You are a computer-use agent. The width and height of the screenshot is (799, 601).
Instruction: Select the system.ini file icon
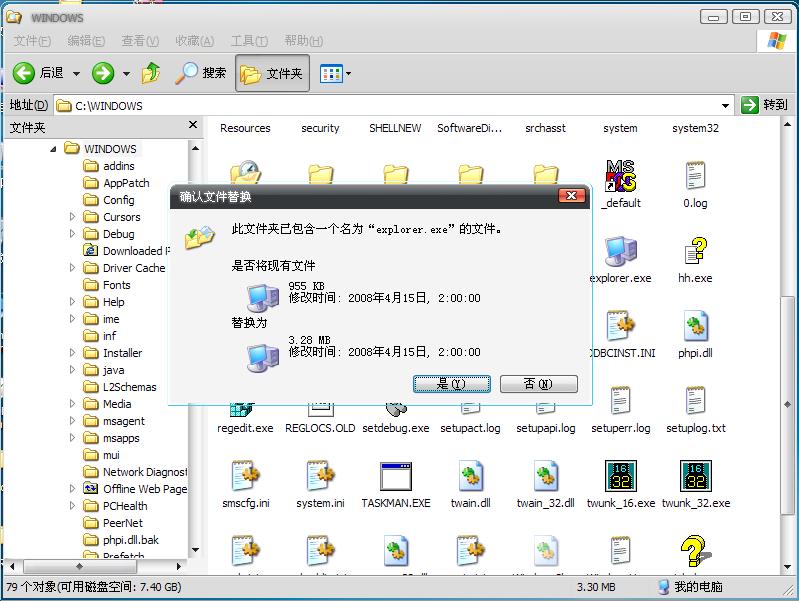[x=321, y=476]
